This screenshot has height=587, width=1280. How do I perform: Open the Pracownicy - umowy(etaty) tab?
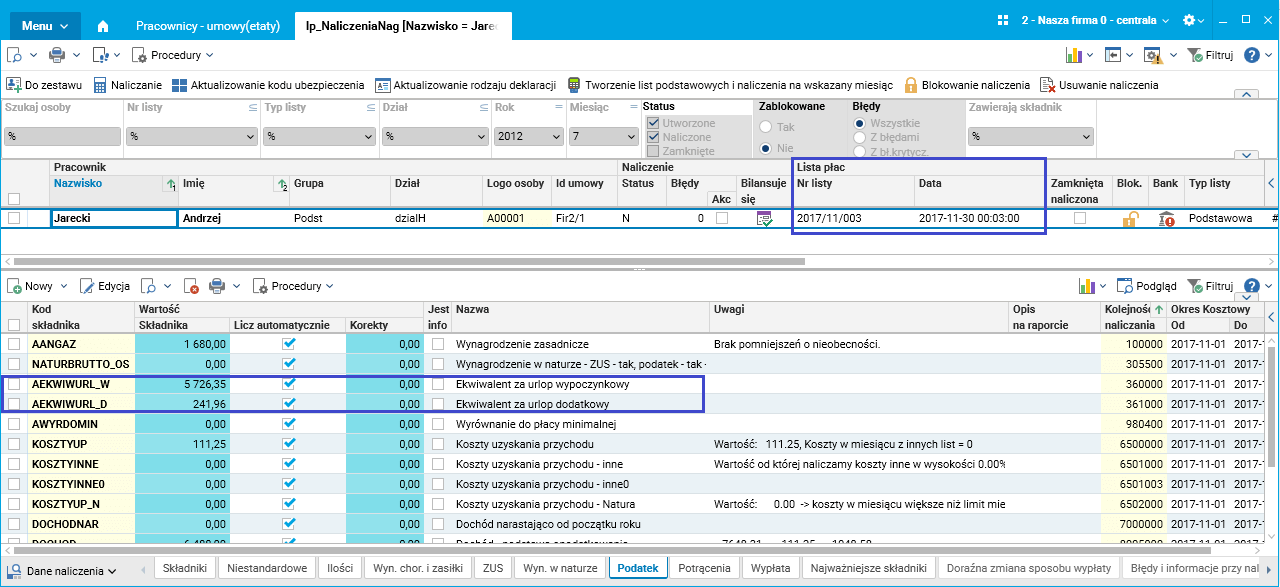click(x=209, y=24)
